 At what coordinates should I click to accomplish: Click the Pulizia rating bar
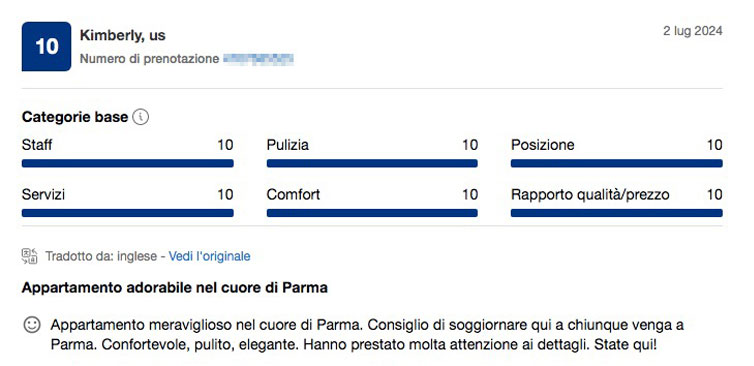pyautogui.click(x=372, y=164)
